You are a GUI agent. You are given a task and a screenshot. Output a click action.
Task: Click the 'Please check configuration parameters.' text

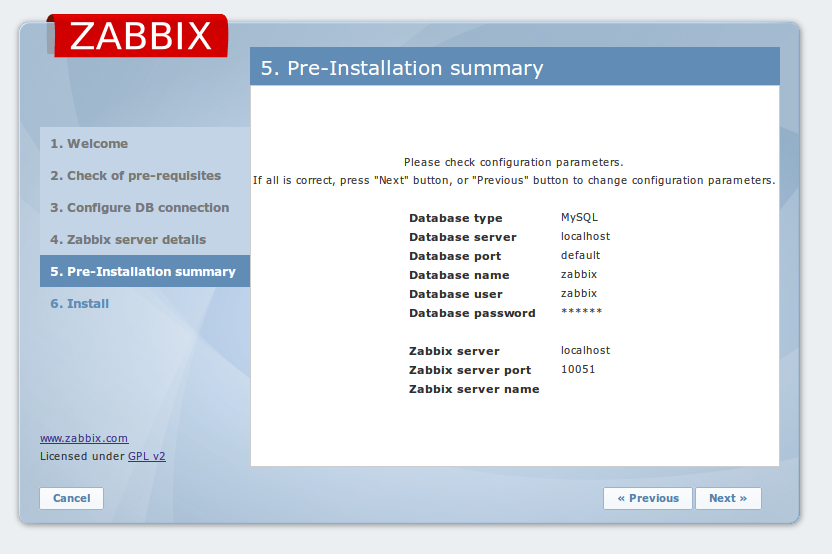click(514, 162)
